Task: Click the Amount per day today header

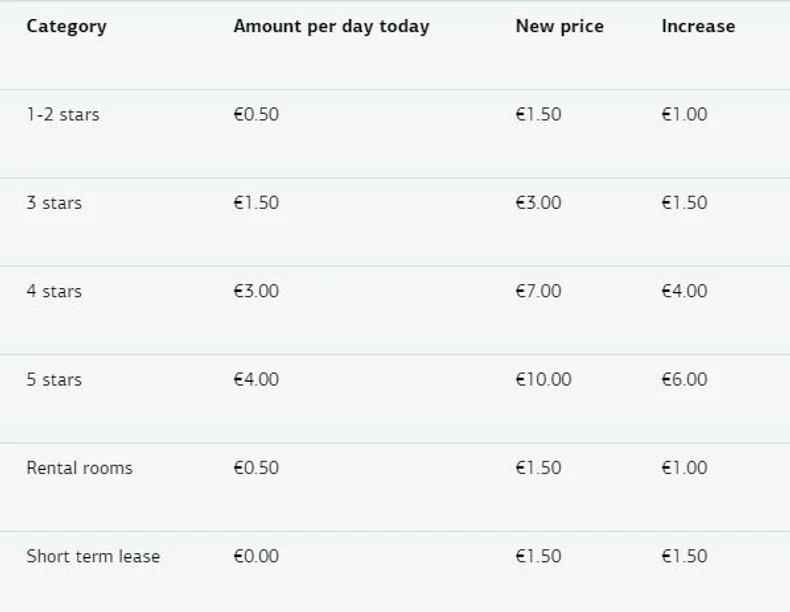Action: (x=331, y=26)
